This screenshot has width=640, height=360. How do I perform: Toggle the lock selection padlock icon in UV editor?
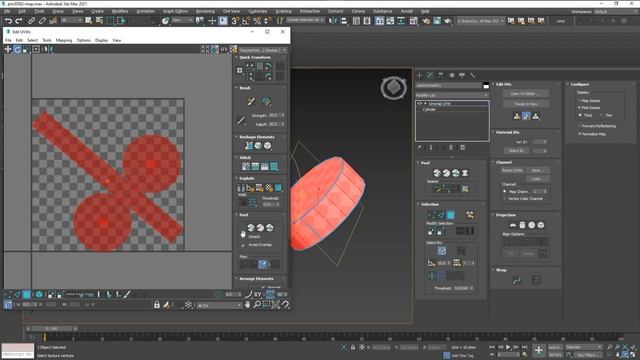(x=157, y=304)
